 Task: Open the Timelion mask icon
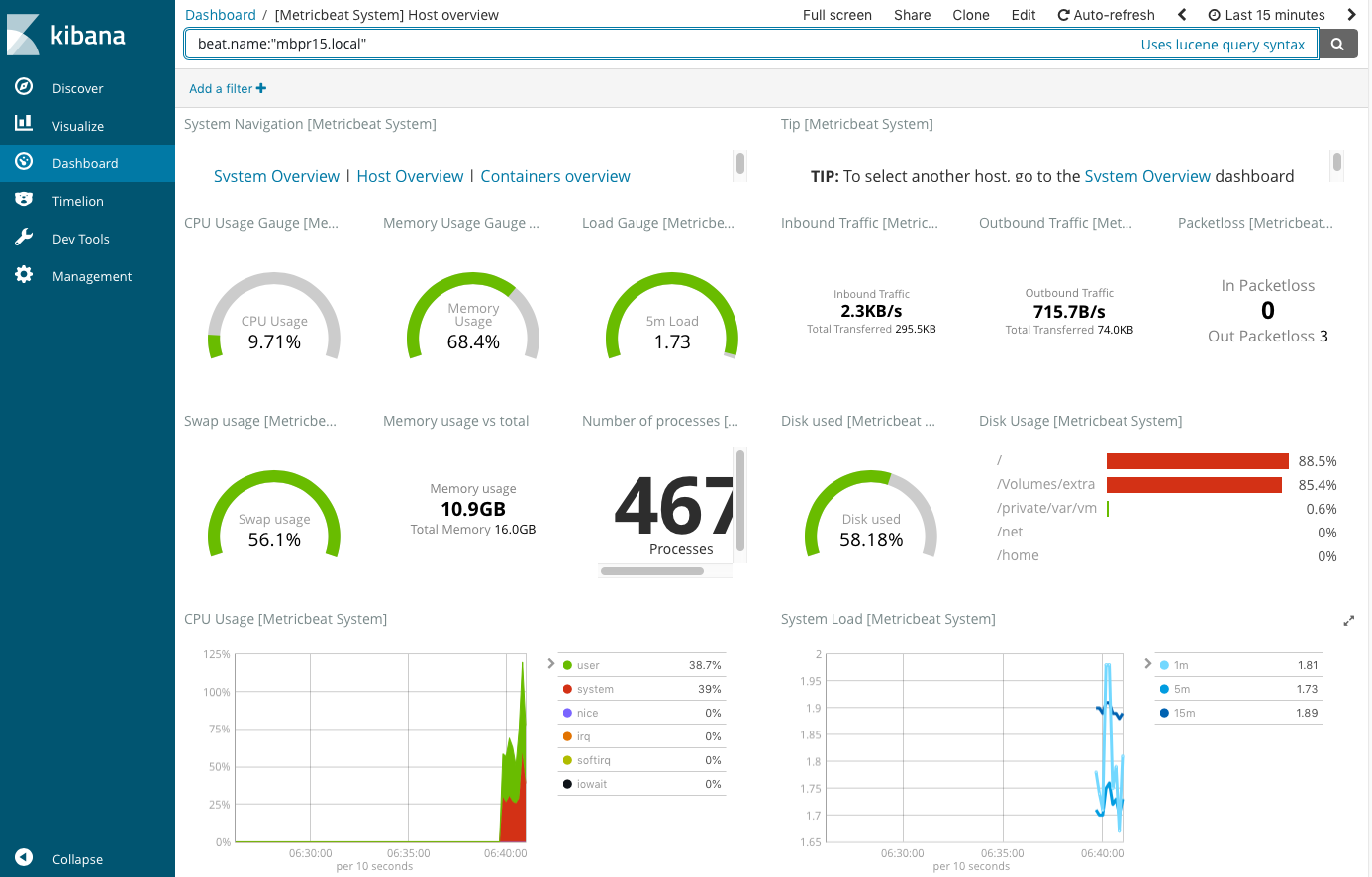click(x=24, y=200)
